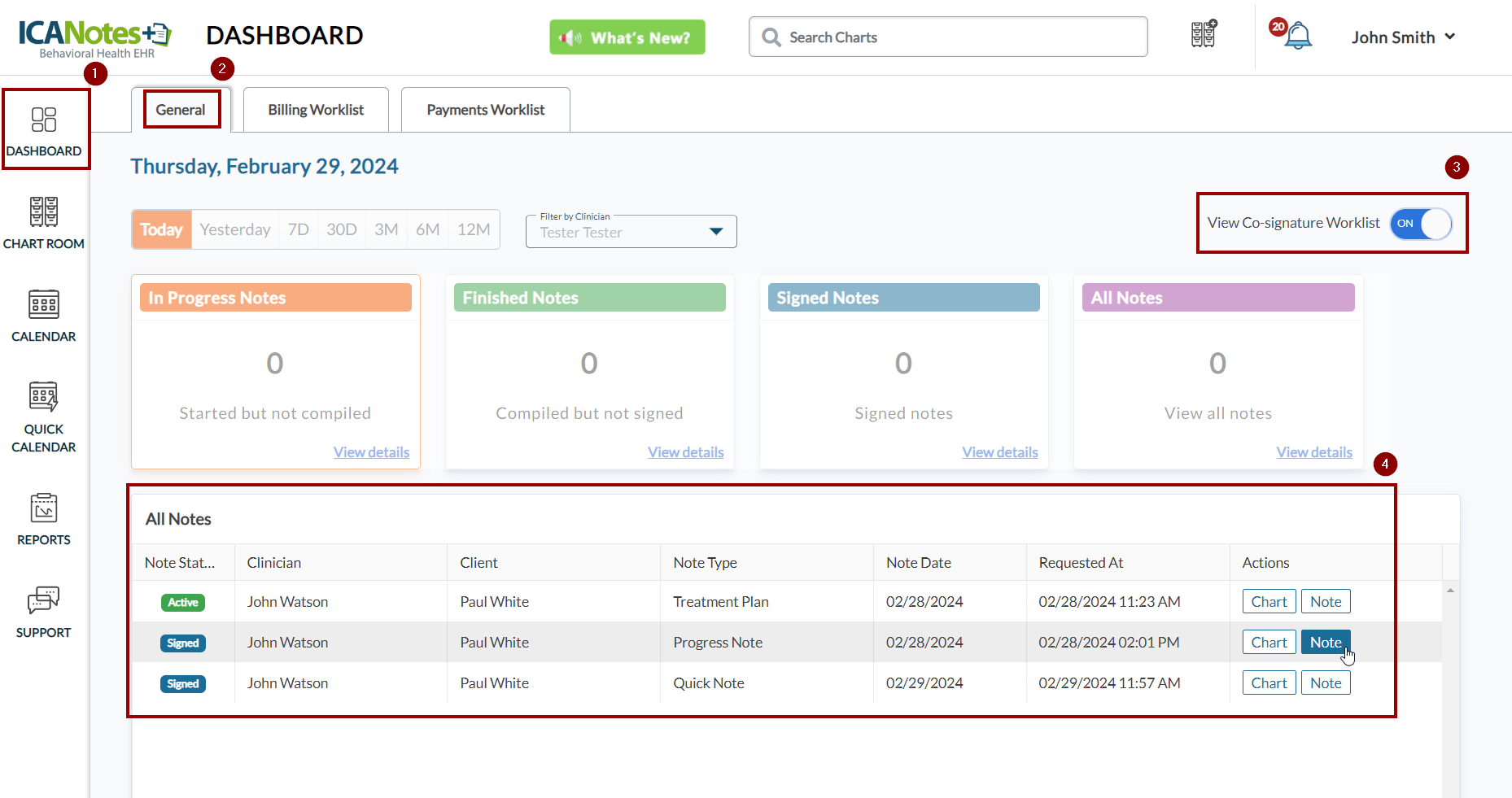The image size is (1512, 798).
Task: Open the Dashboard sidebar icon
Action: (44, 130)
